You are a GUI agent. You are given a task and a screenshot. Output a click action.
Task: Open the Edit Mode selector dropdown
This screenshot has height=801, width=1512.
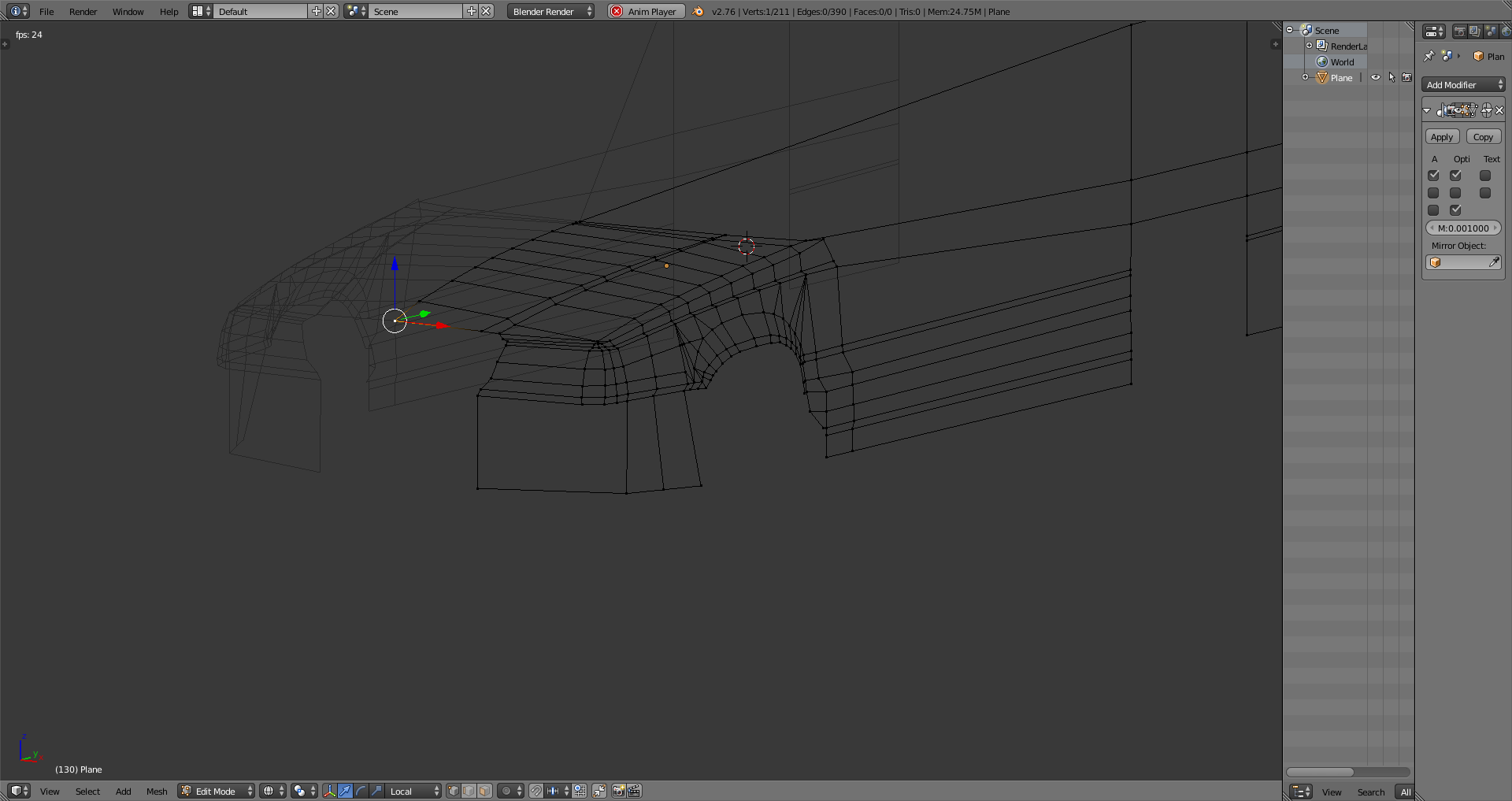pyautogui.click(x=217, y=791)
